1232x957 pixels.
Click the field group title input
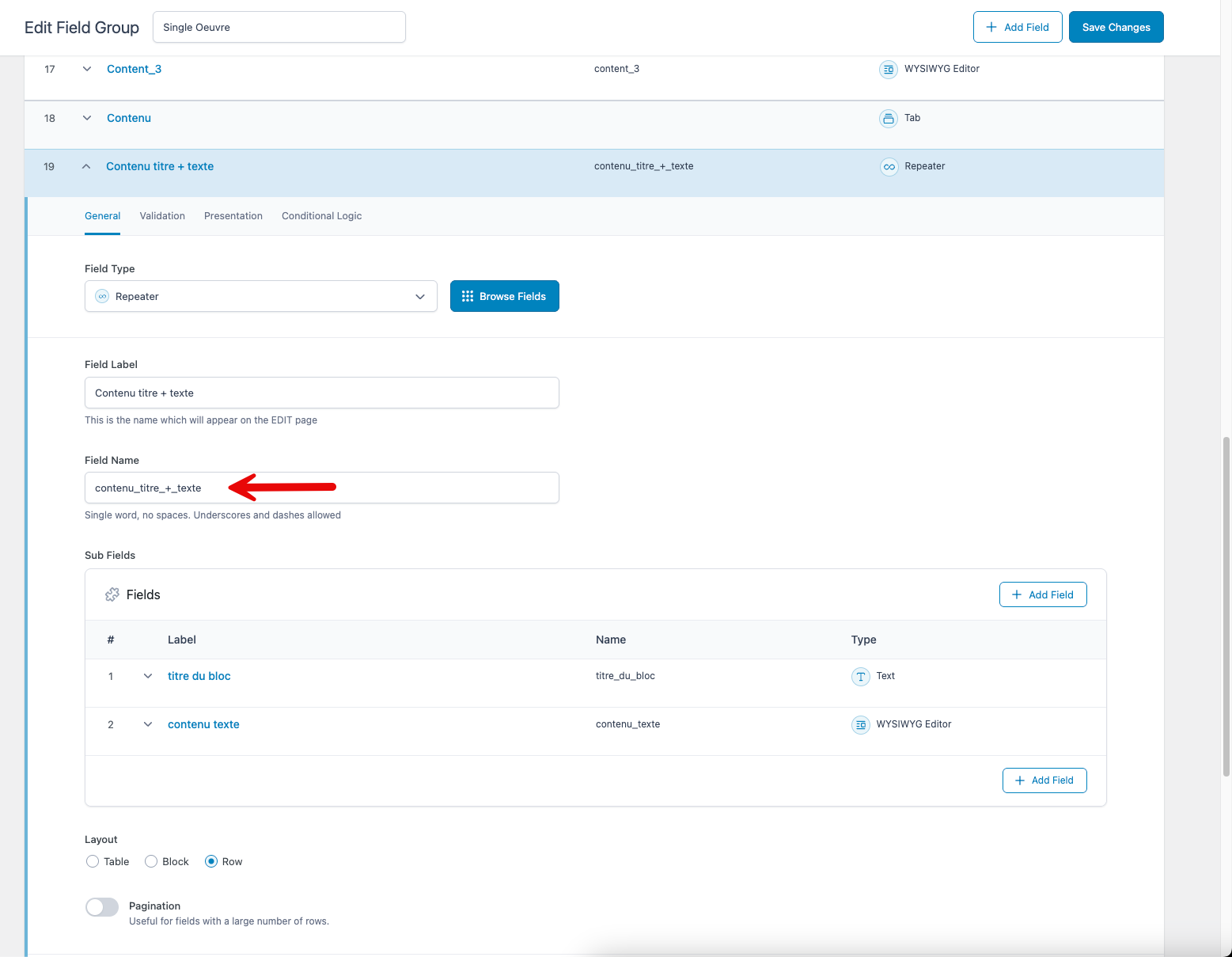[279, 27]
